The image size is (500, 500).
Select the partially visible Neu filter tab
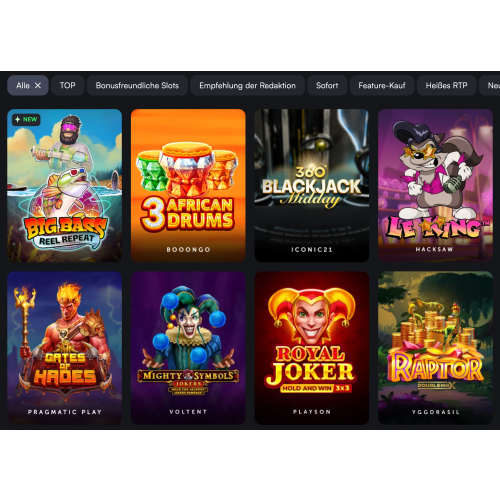490,86
